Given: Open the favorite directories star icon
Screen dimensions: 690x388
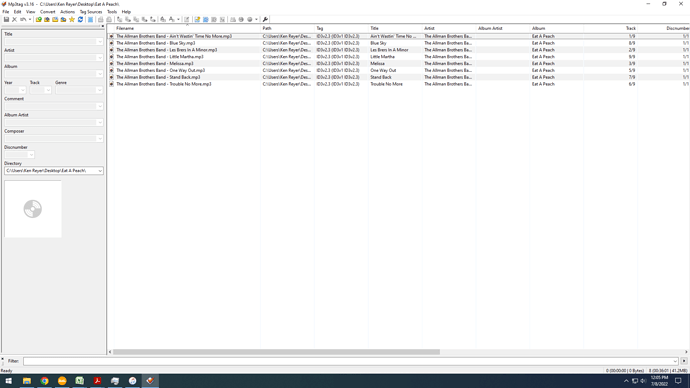Looking at the screenshot, I should (72, 19).
